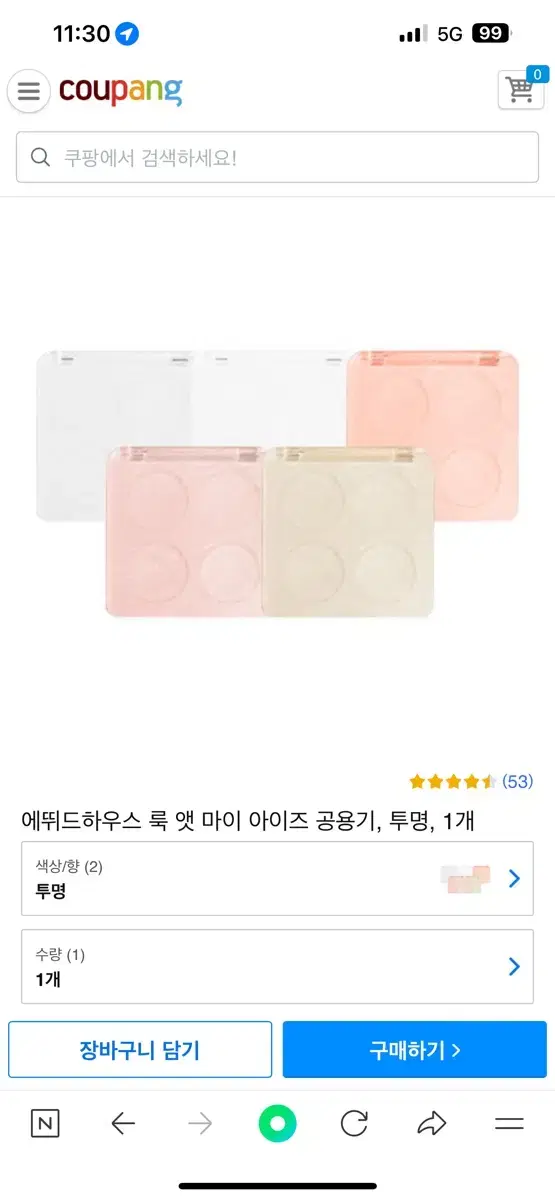Open the shopping cart icon
555x1200 pixels.
521,89
